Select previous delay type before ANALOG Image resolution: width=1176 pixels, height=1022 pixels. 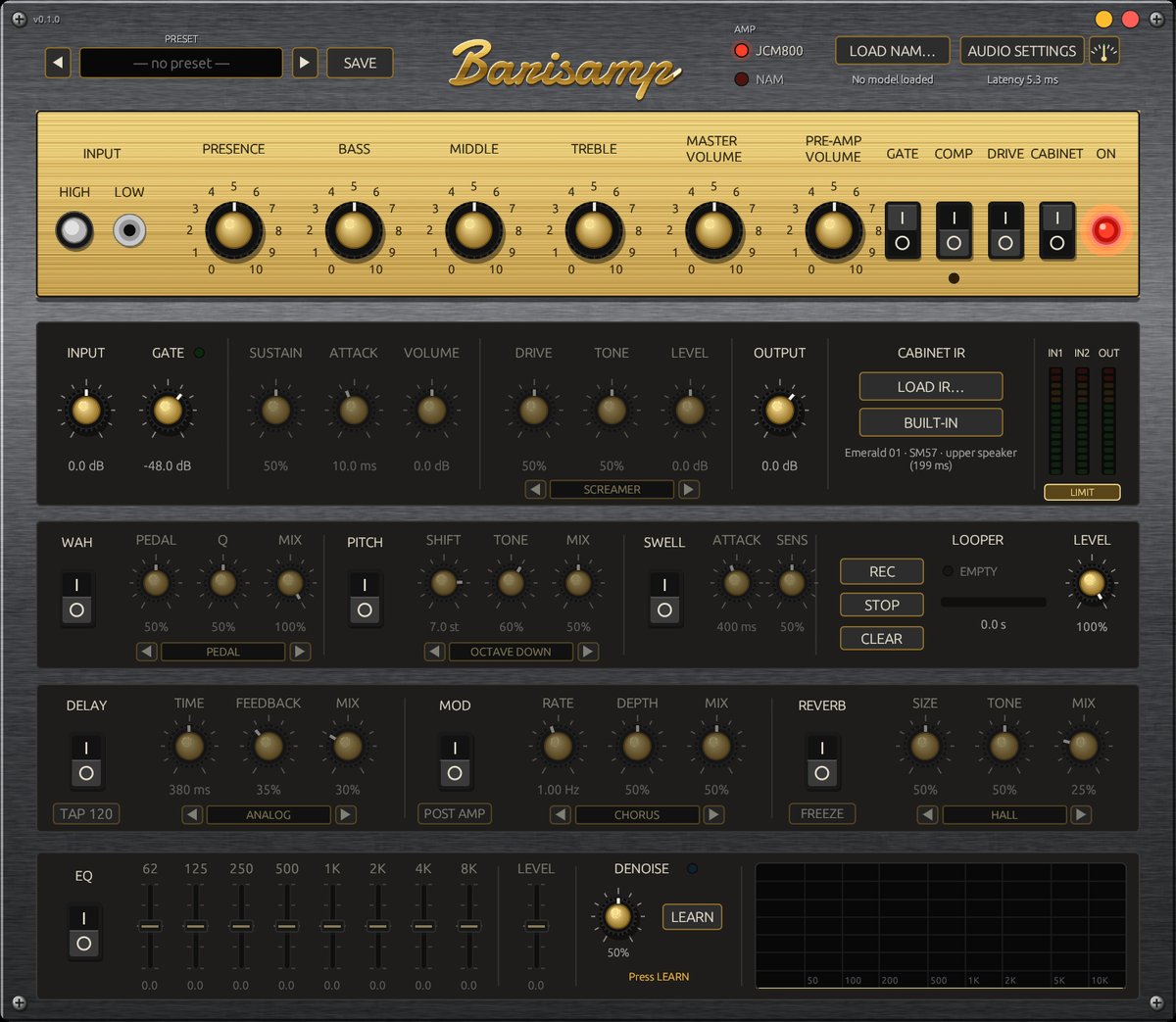tap(192, 814)
